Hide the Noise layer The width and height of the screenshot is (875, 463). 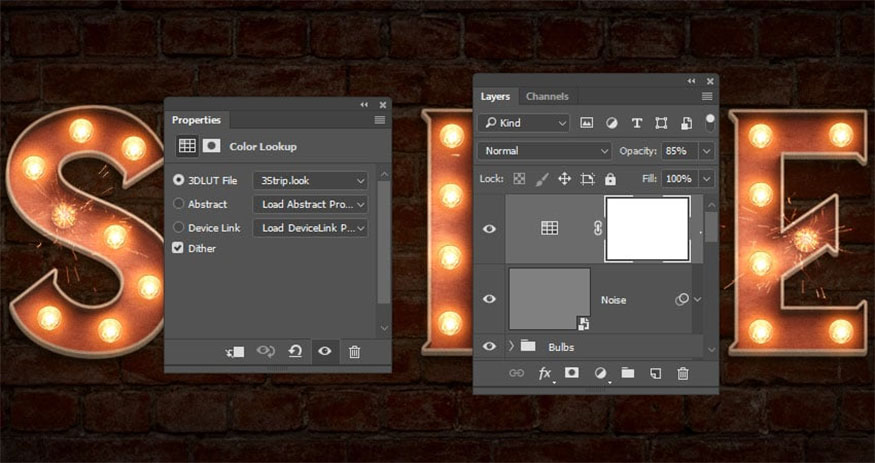[489, 299]
